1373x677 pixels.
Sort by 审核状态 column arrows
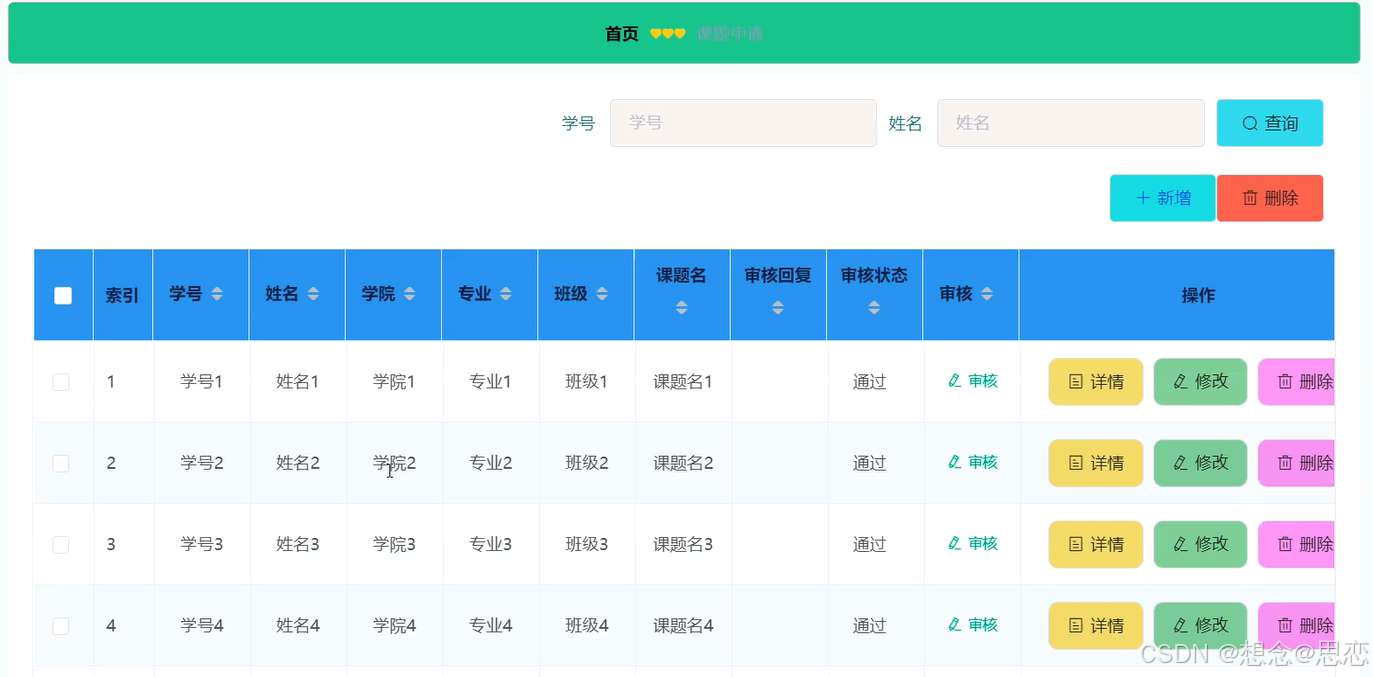point(873,308)
